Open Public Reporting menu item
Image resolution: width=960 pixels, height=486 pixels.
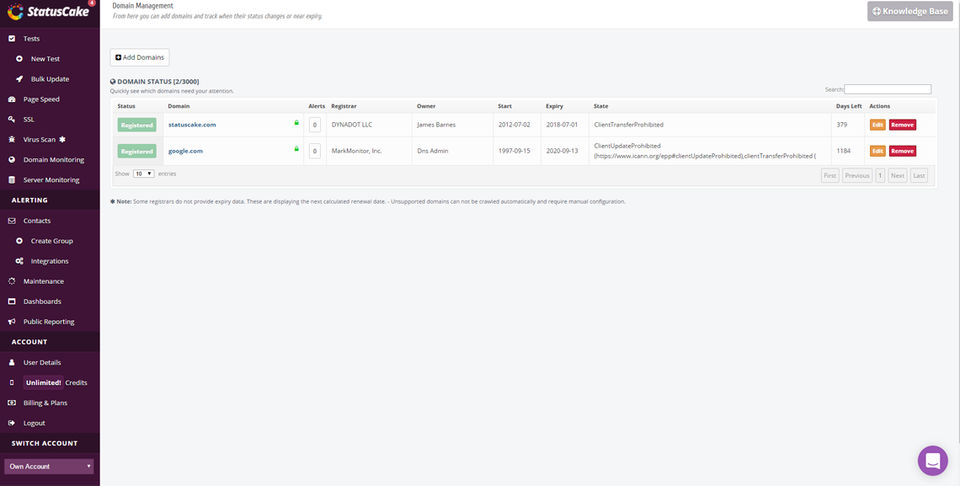coord(50,321)
